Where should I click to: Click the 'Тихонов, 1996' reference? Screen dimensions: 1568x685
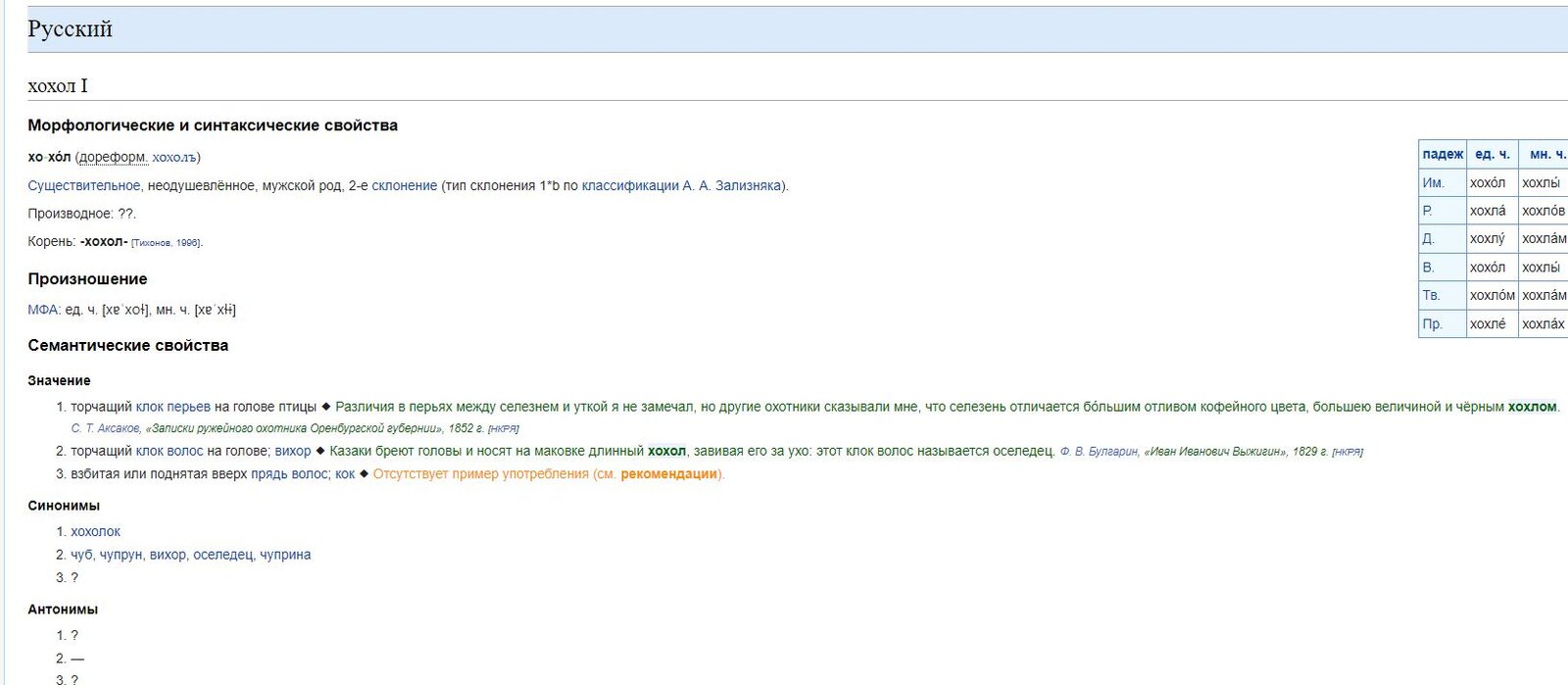point(167,243)
